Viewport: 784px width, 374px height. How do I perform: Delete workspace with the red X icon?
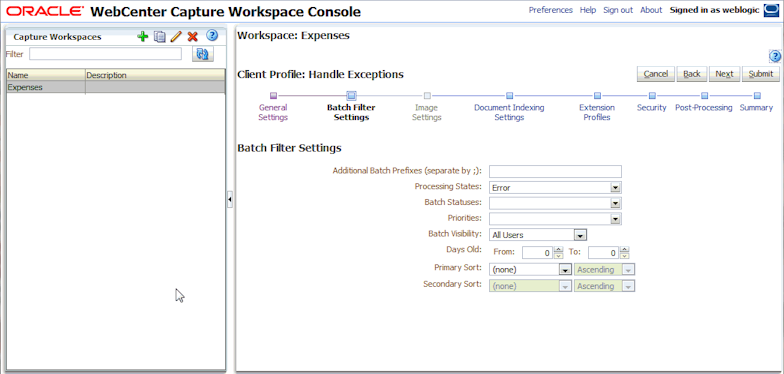coord(192,36)
